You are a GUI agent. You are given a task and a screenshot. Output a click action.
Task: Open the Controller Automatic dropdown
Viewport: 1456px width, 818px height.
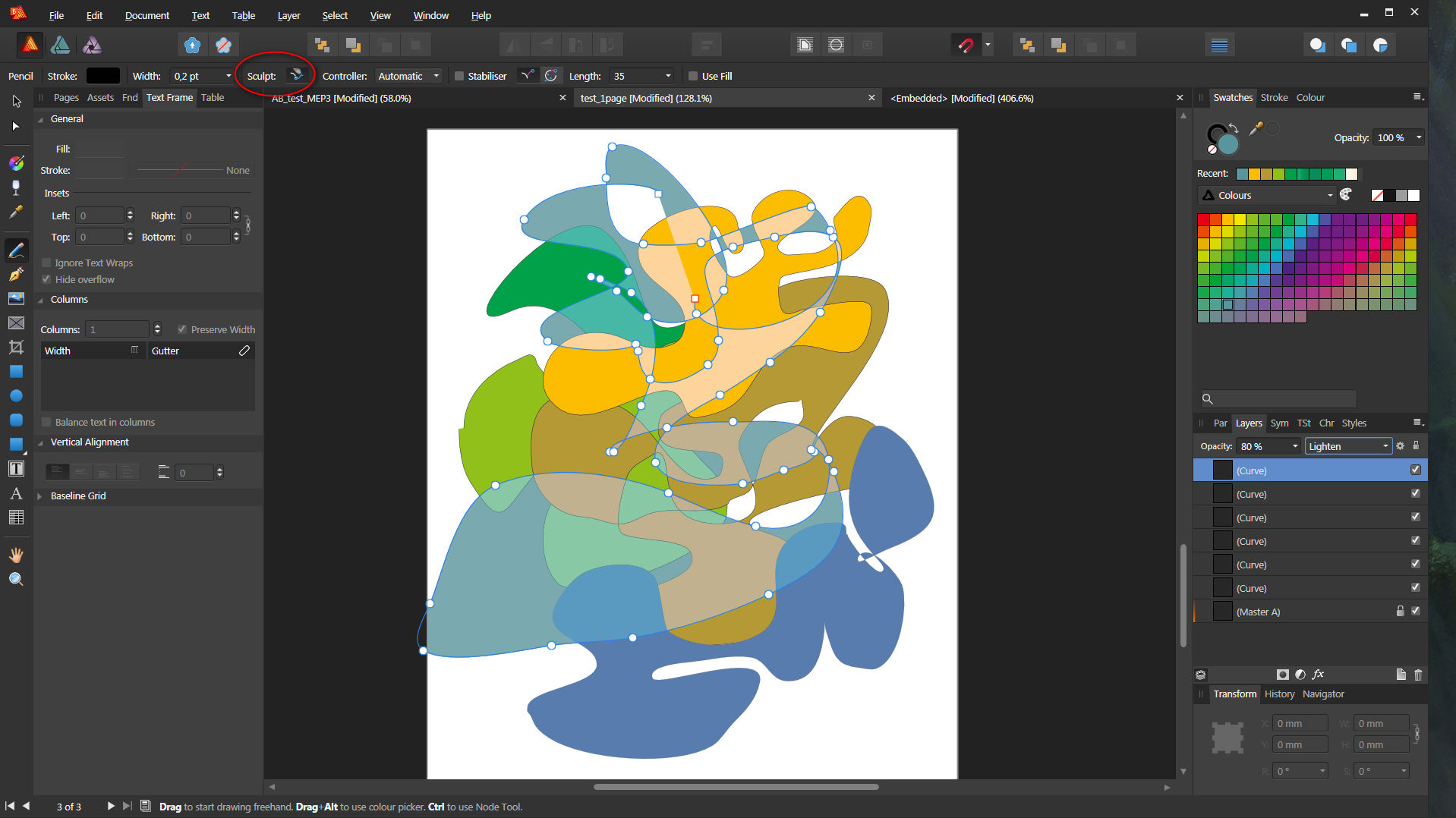tap(408, 76)
